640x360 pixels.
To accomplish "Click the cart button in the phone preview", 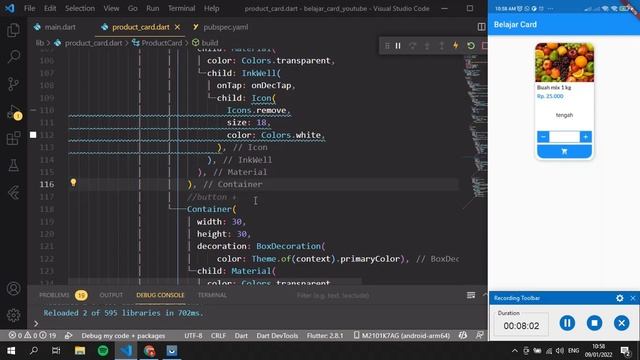I will pyautogui.click(x=564, y=151).
